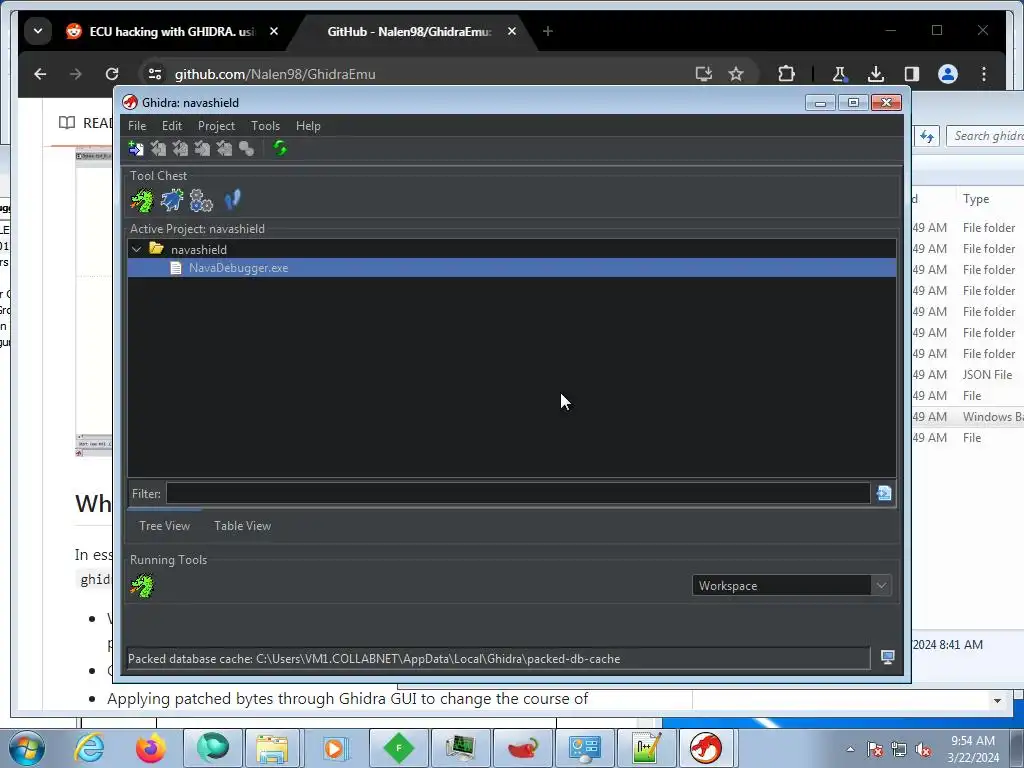This screenshot has width=1024, height=768.
Task: Open the Windows Start button
Action: coord(27,748)
